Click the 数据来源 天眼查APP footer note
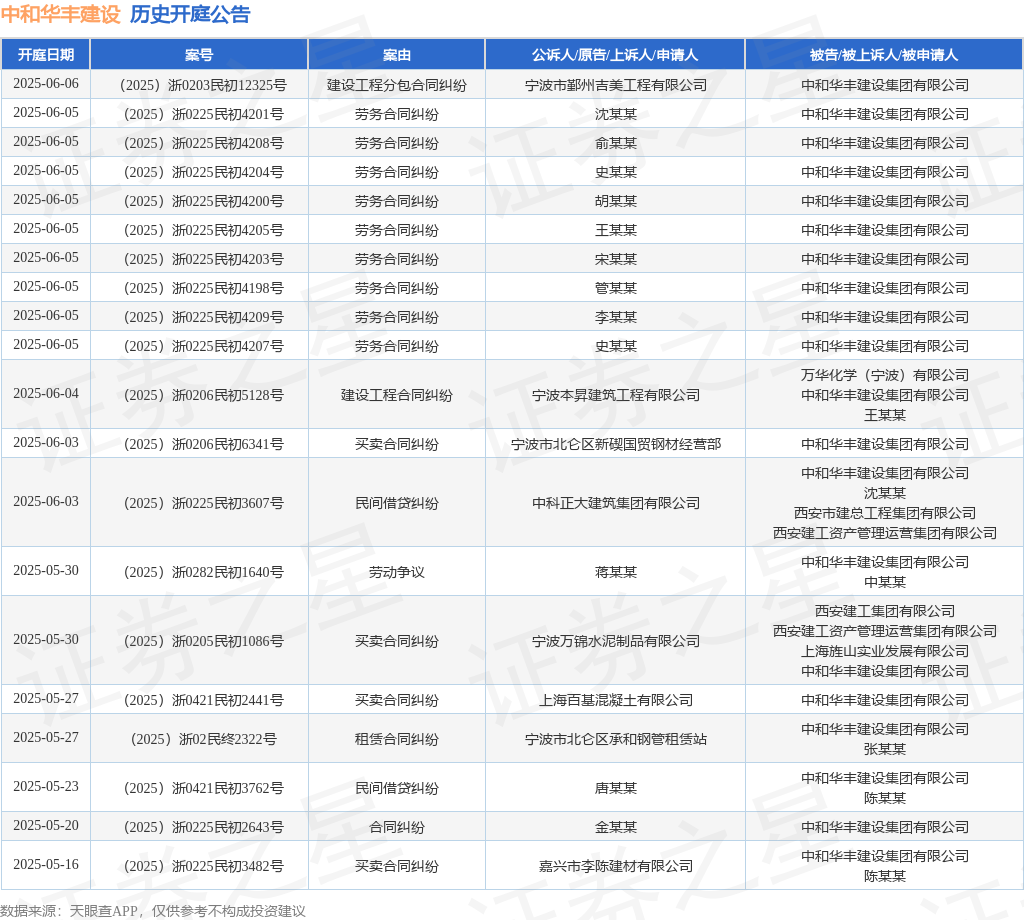 (153, 911)
